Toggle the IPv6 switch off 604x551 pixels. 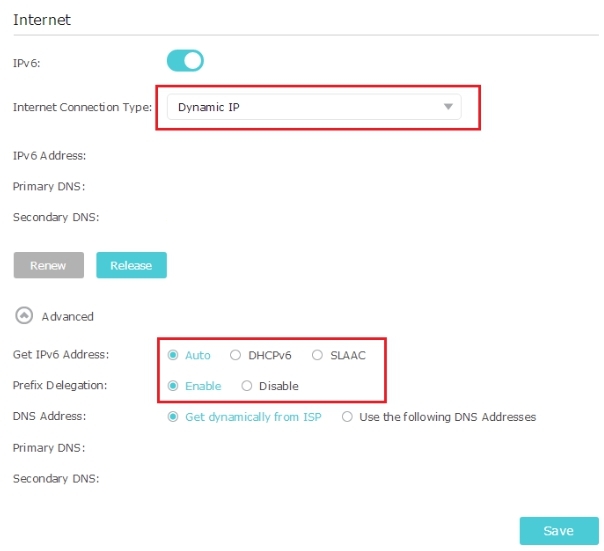(x=185, y=60)
